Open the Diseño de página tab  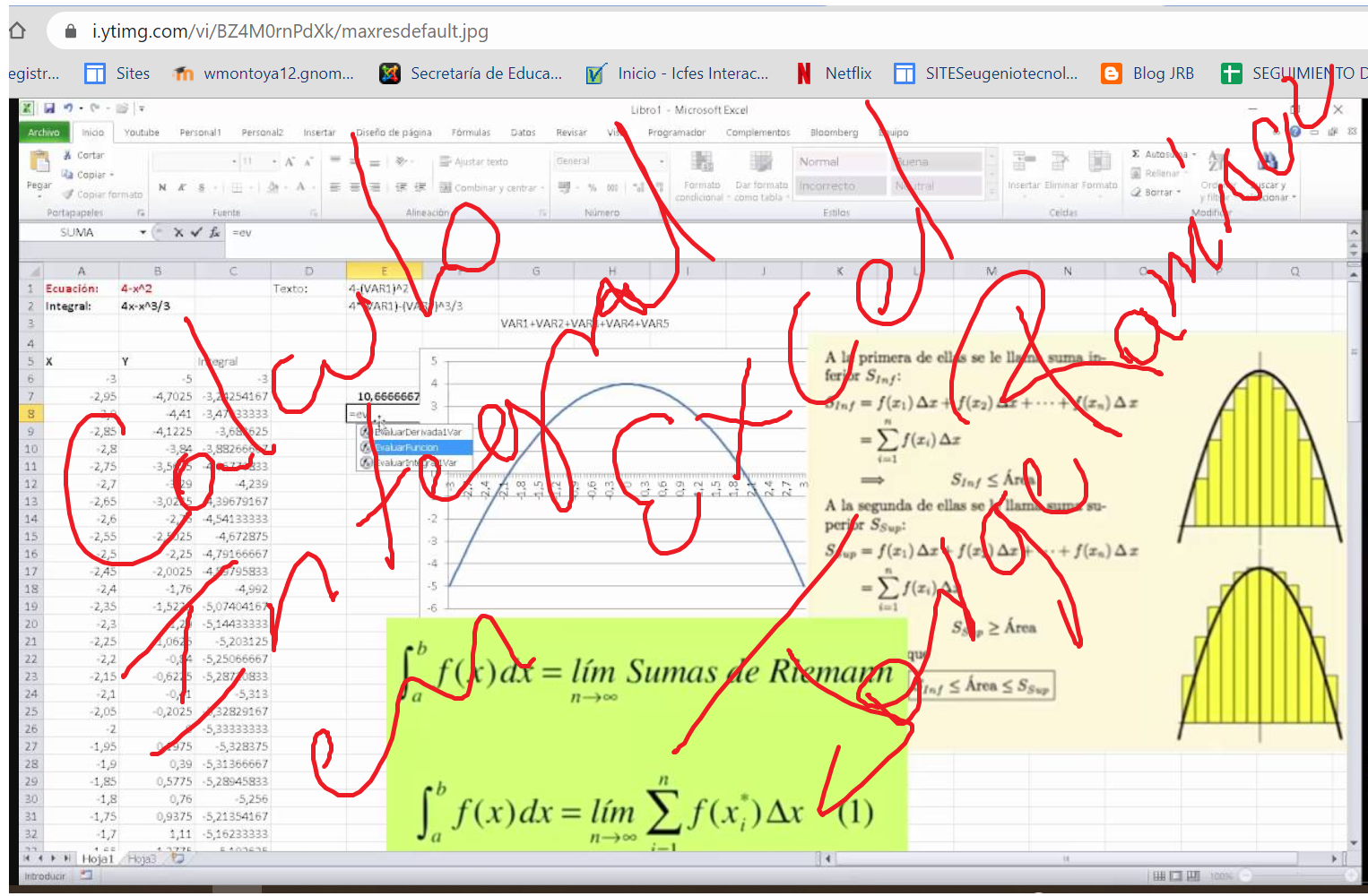pyautogui.click(x=394, y=132)
